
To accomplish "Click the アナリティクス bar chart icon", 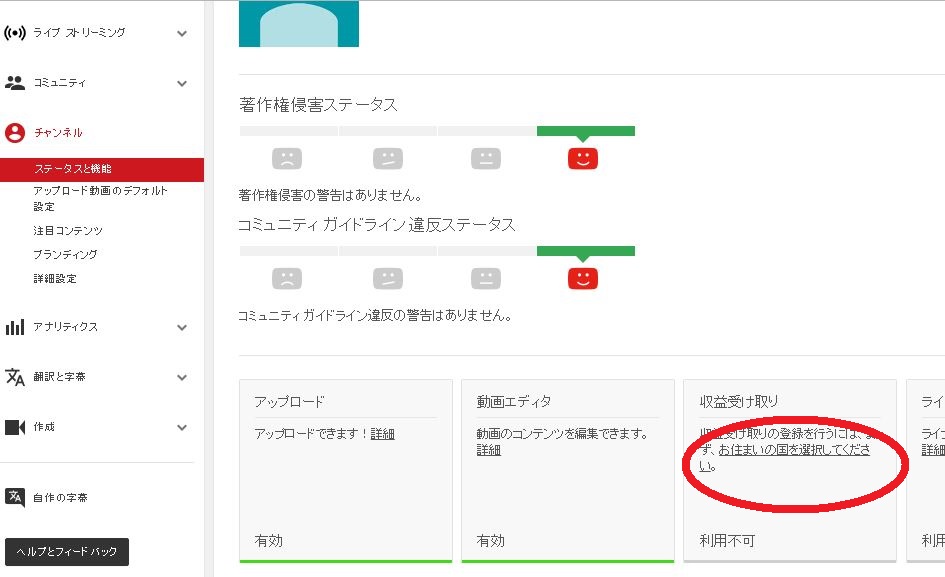I will [x=15, y=327].
